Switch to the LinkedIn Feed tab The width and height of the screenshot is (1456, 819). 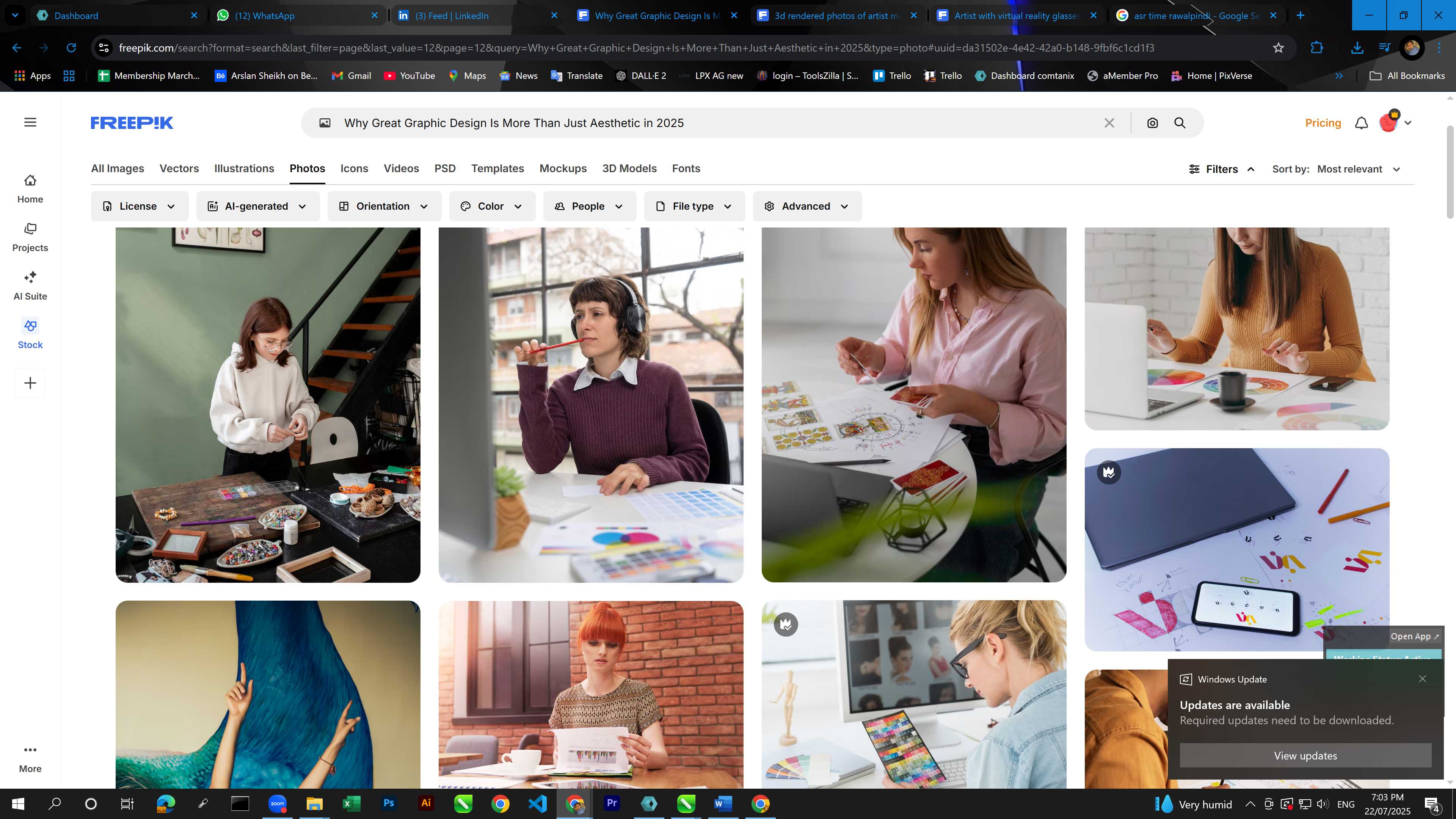478,16
